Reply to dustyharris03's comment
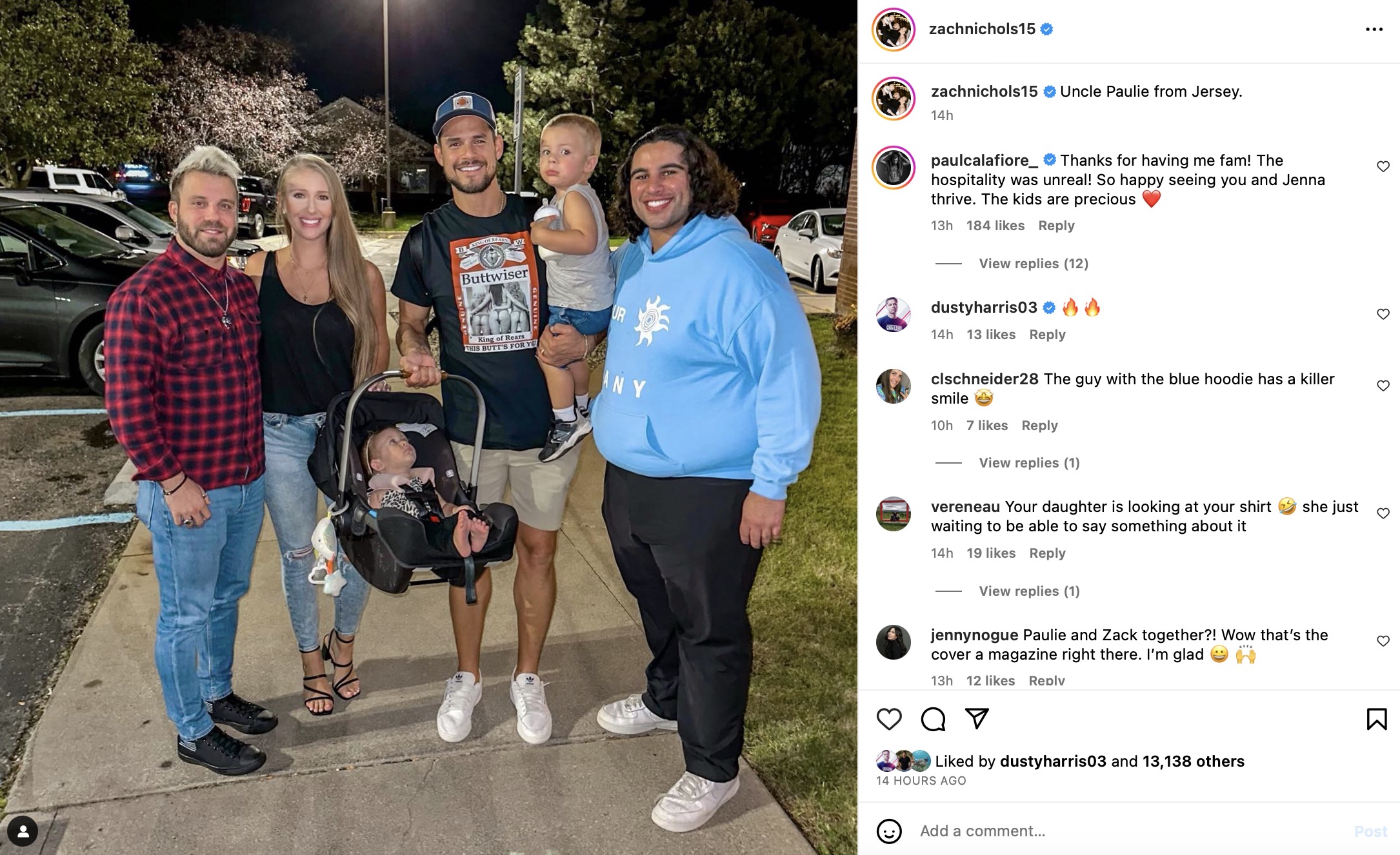The width and height of the screenshot is (1400, 855). point(1047,335)
